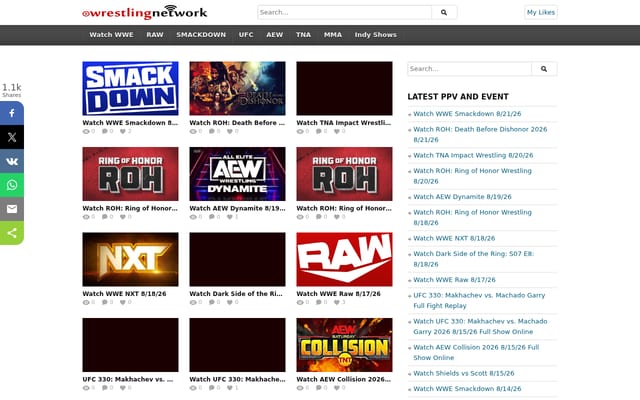Click heart icon under AEW Dynamite 8/19 post
The height and width of the screenshot is (400, 640).
coord(229,217)
